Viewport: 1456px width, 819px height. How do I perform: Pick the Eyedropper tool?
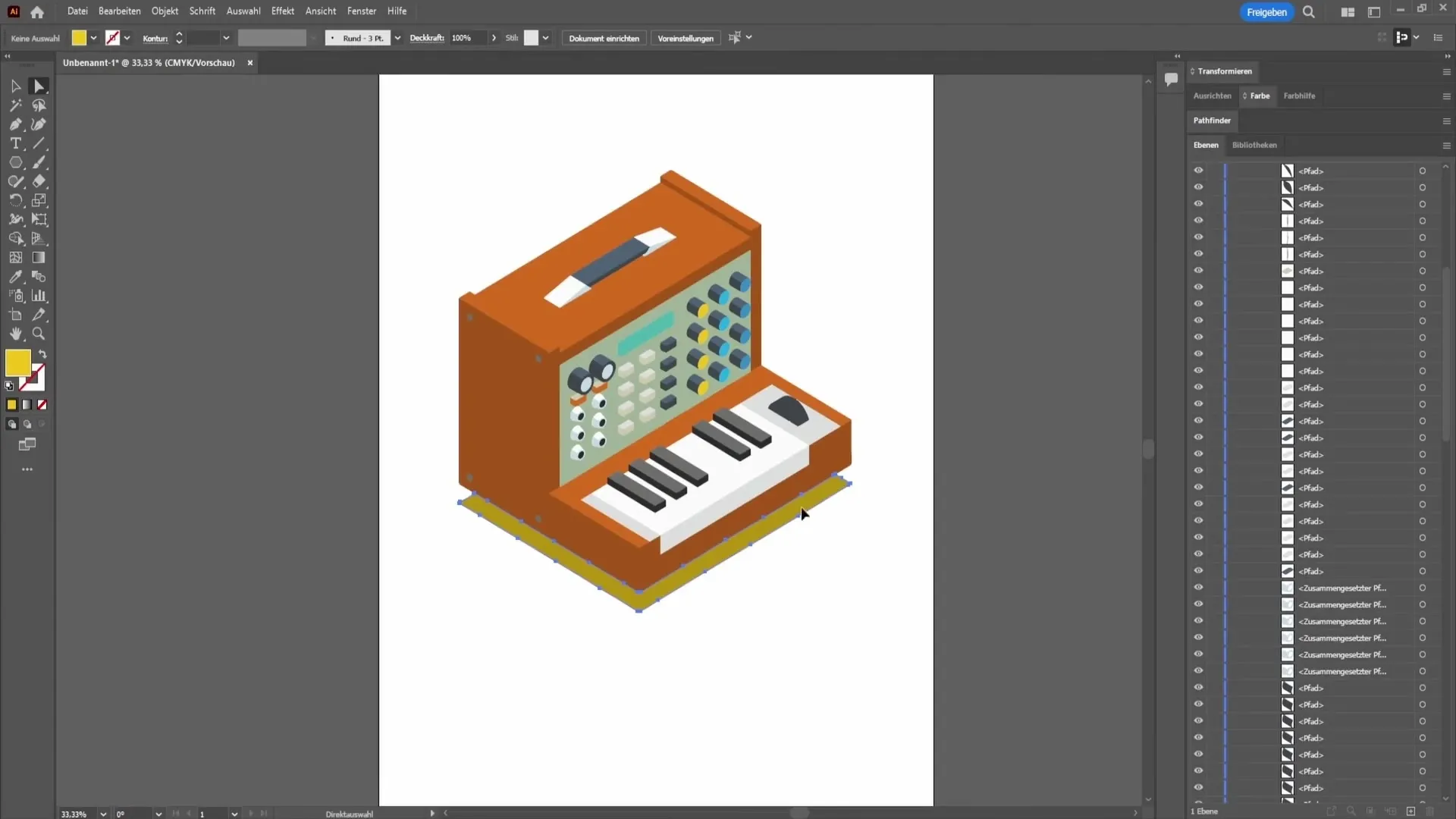[x=16, y=277]
